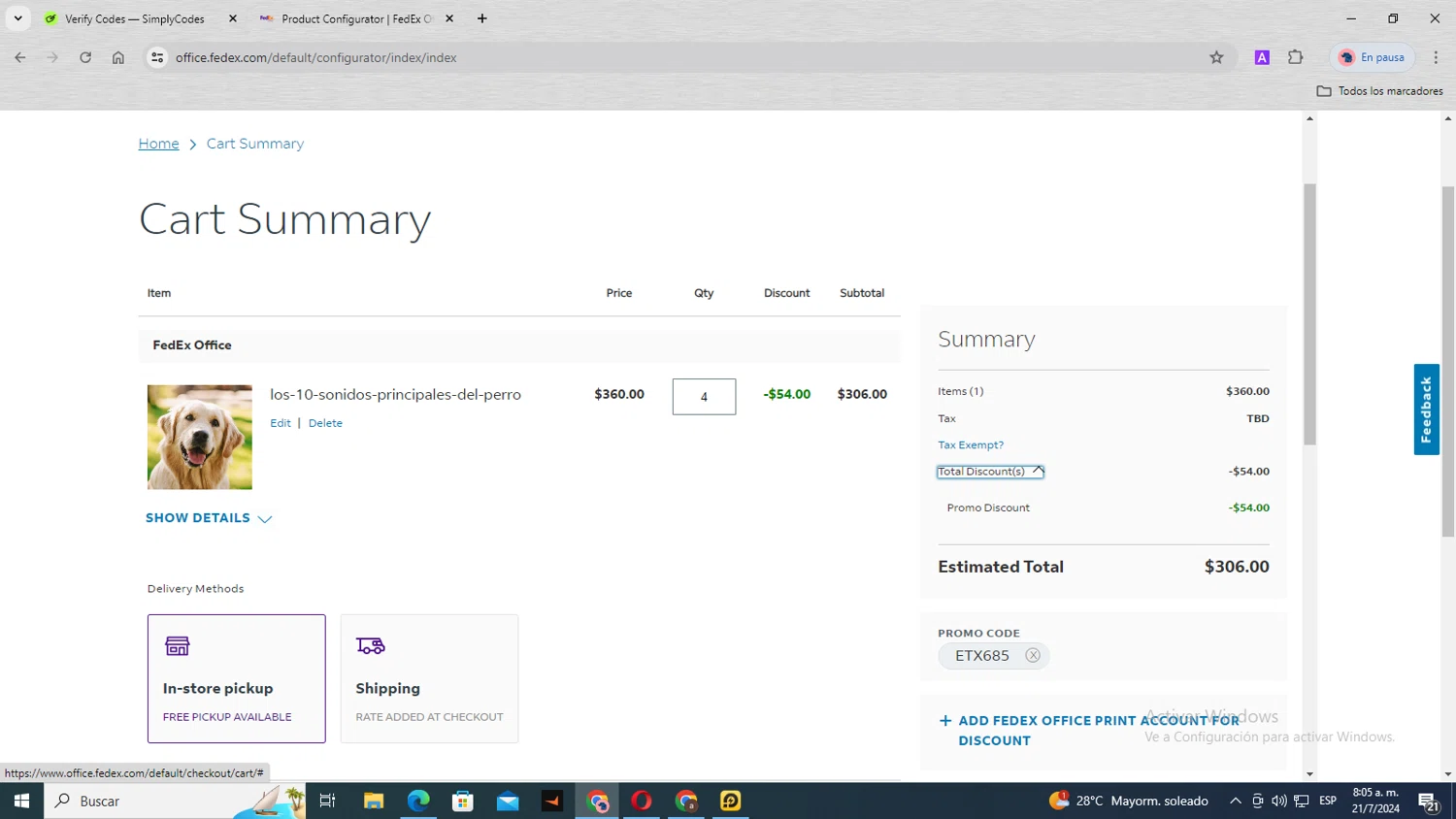Image resolution: width=1456 pixels, height=819 pixels.
Task: Switch to Product Configurator FedEx tab
Action: pyautogui.click(x=356, y=18)
